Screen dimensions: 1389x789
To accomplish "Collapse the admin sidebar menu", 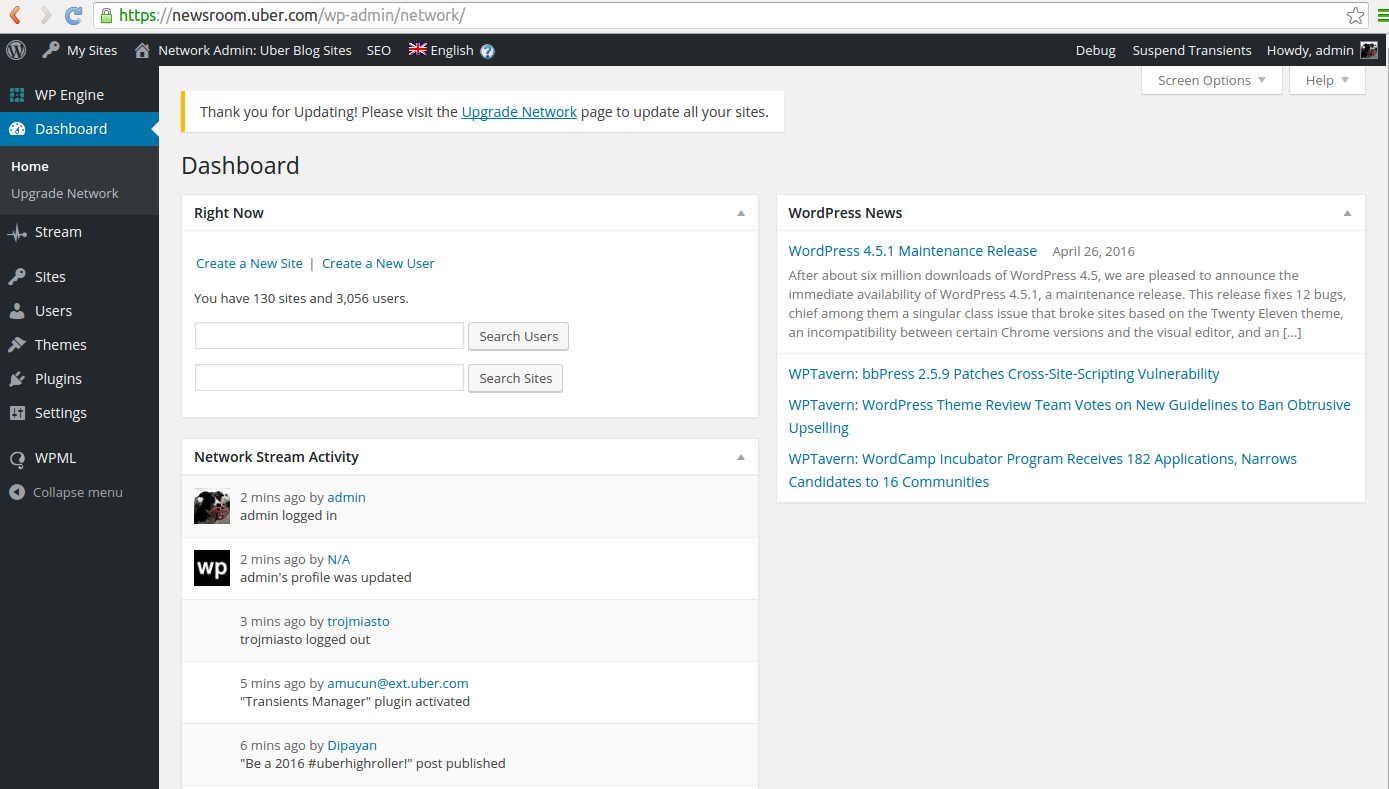I will (66, 492).
